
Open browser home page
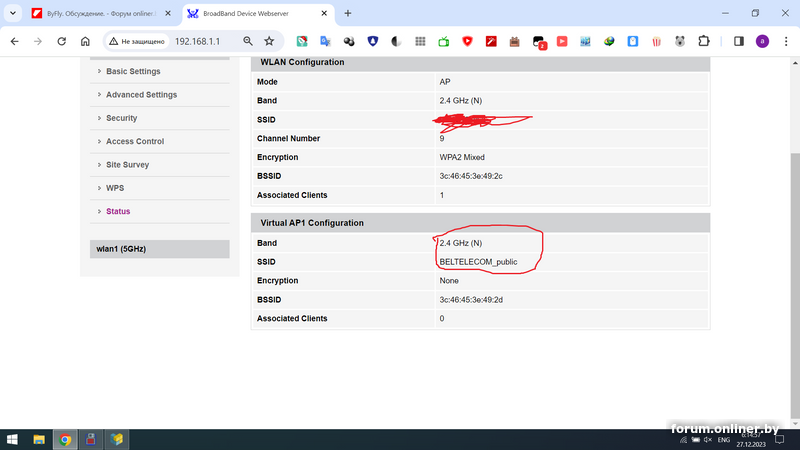coord(86,41)
